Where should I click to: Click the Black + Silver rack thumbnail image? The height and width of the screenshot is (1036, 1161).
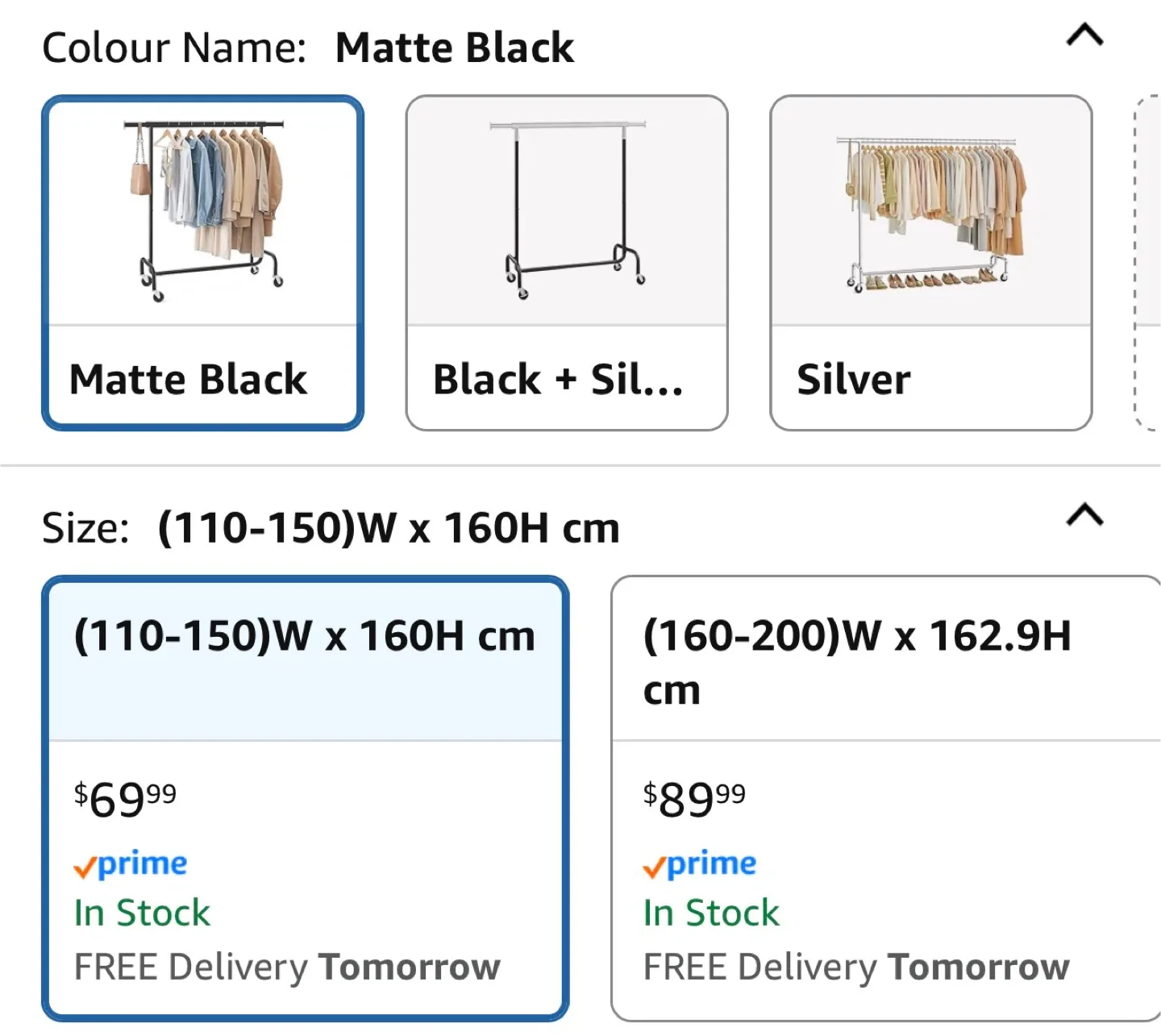point(567,210)
